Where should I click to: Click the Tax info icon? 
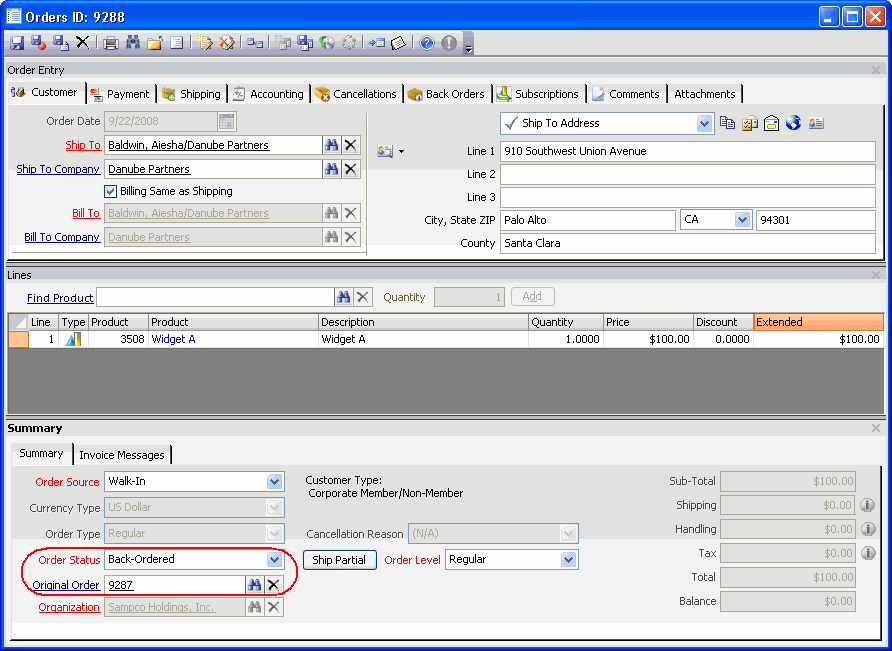pyautogui.click(x=868, y=553)
